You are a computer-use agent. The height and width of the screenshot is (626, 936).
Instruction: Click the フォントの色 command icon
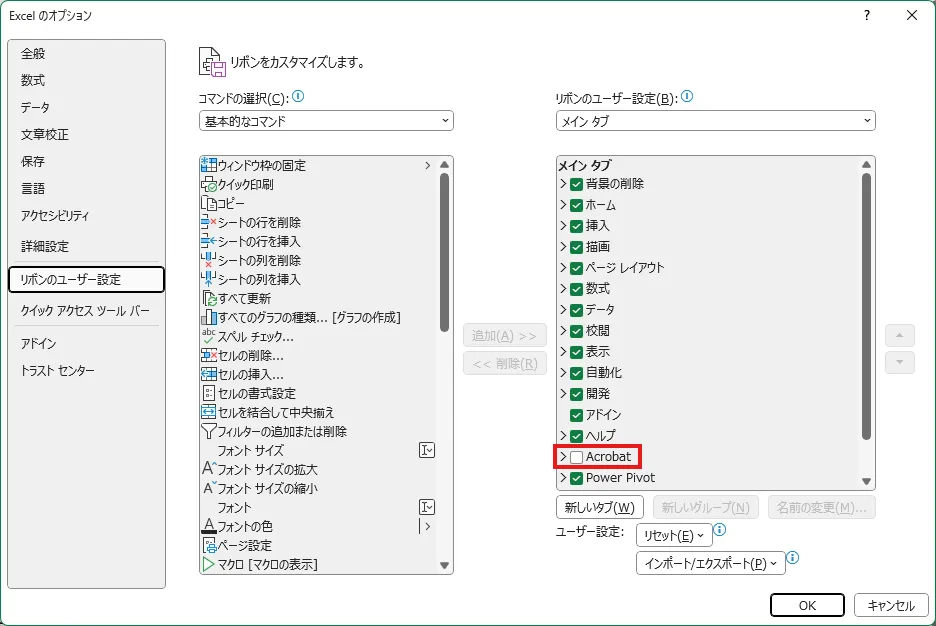click(x=209, y=526)
